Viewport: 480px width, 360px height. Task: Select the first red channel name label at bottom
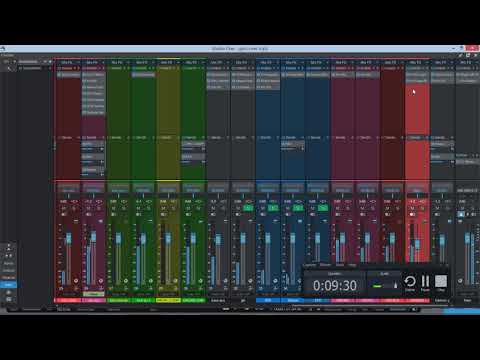tap(67, 300)
